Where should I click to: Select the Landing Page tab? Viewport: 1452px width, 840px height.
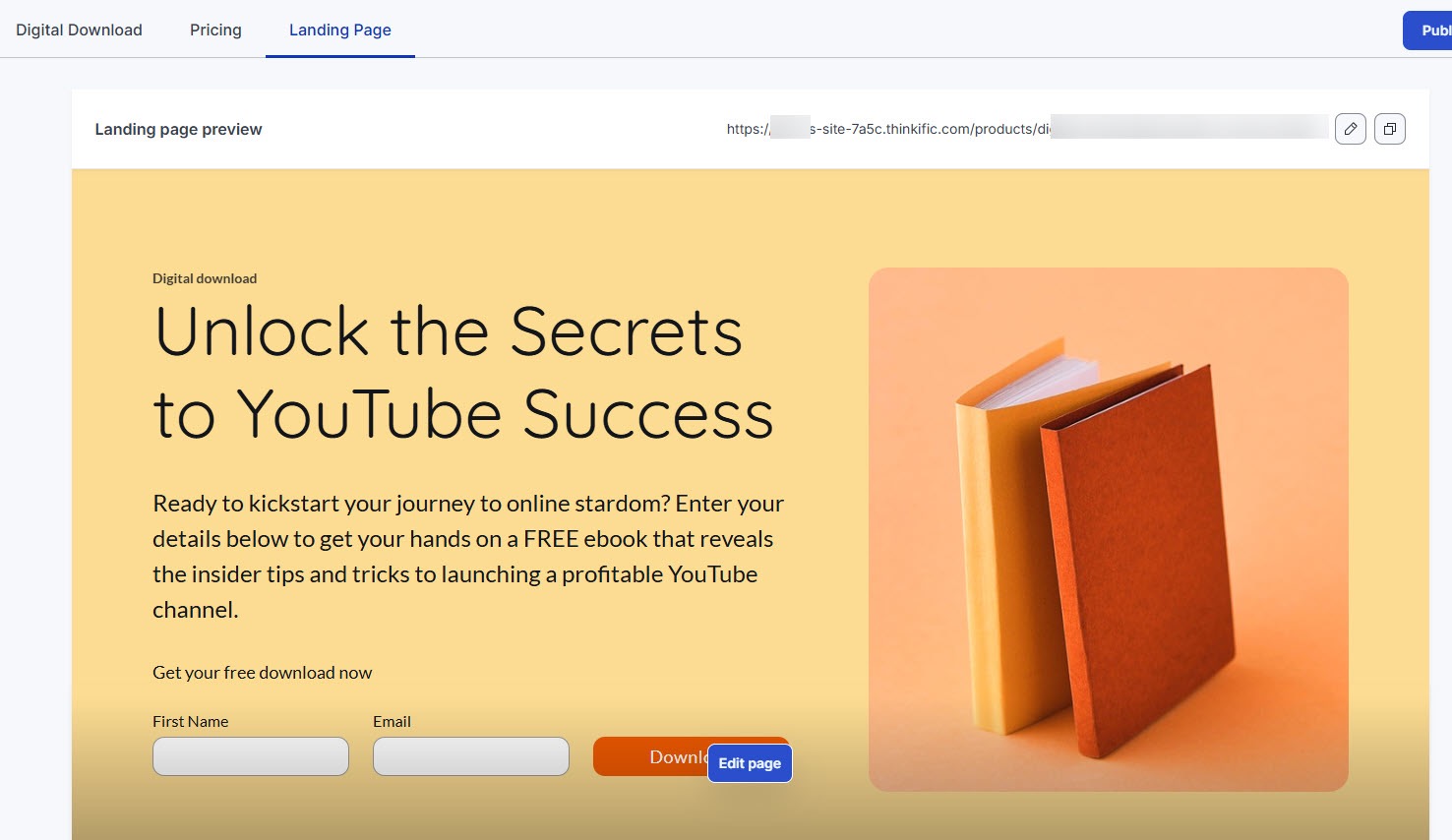340,30
